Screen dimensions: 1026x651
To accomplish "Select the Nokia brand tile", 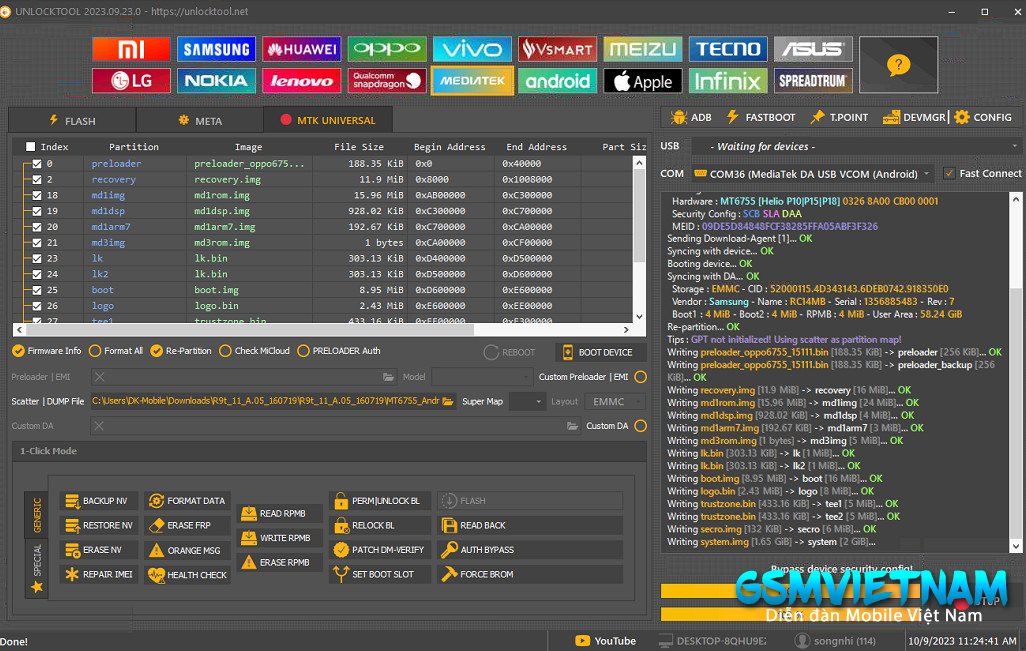I will pyautogui.click(x=216, y=81).
